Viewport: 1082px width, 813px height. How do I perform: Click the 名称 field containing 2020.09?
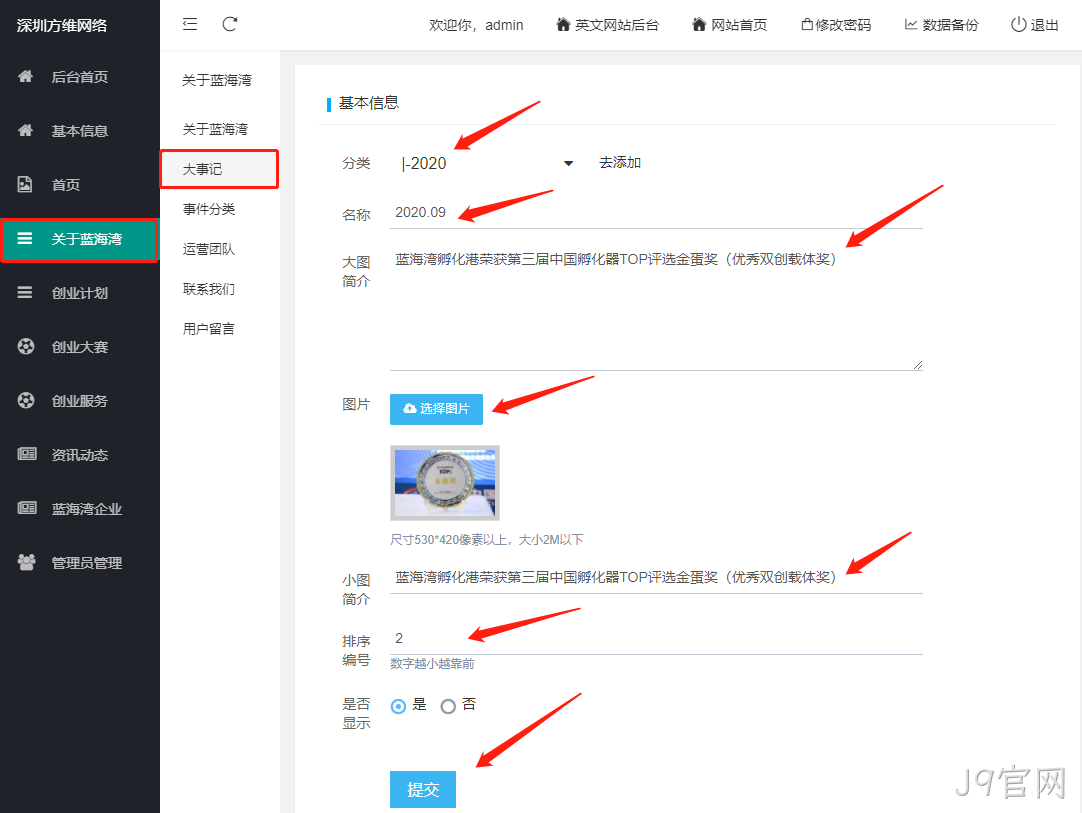point(656,213)
